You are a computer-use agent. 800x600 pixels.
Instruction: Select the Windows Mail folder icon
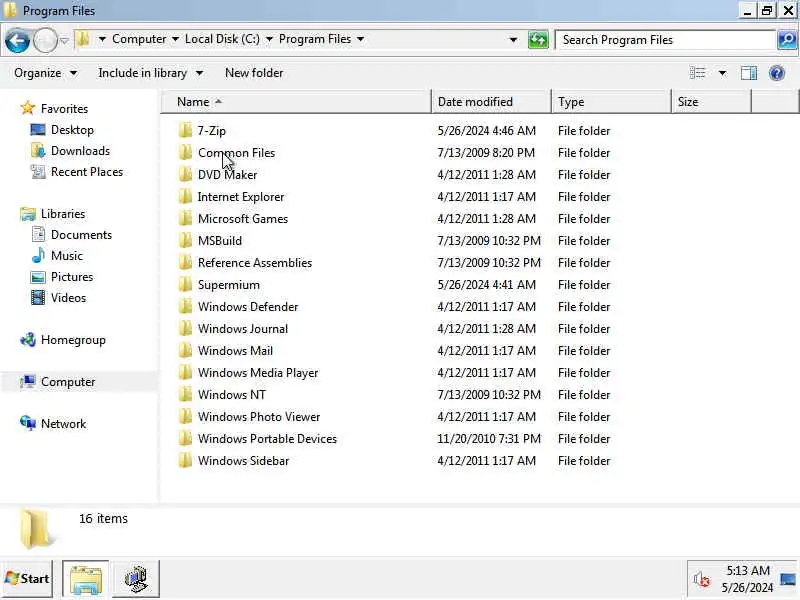point(185,351)
